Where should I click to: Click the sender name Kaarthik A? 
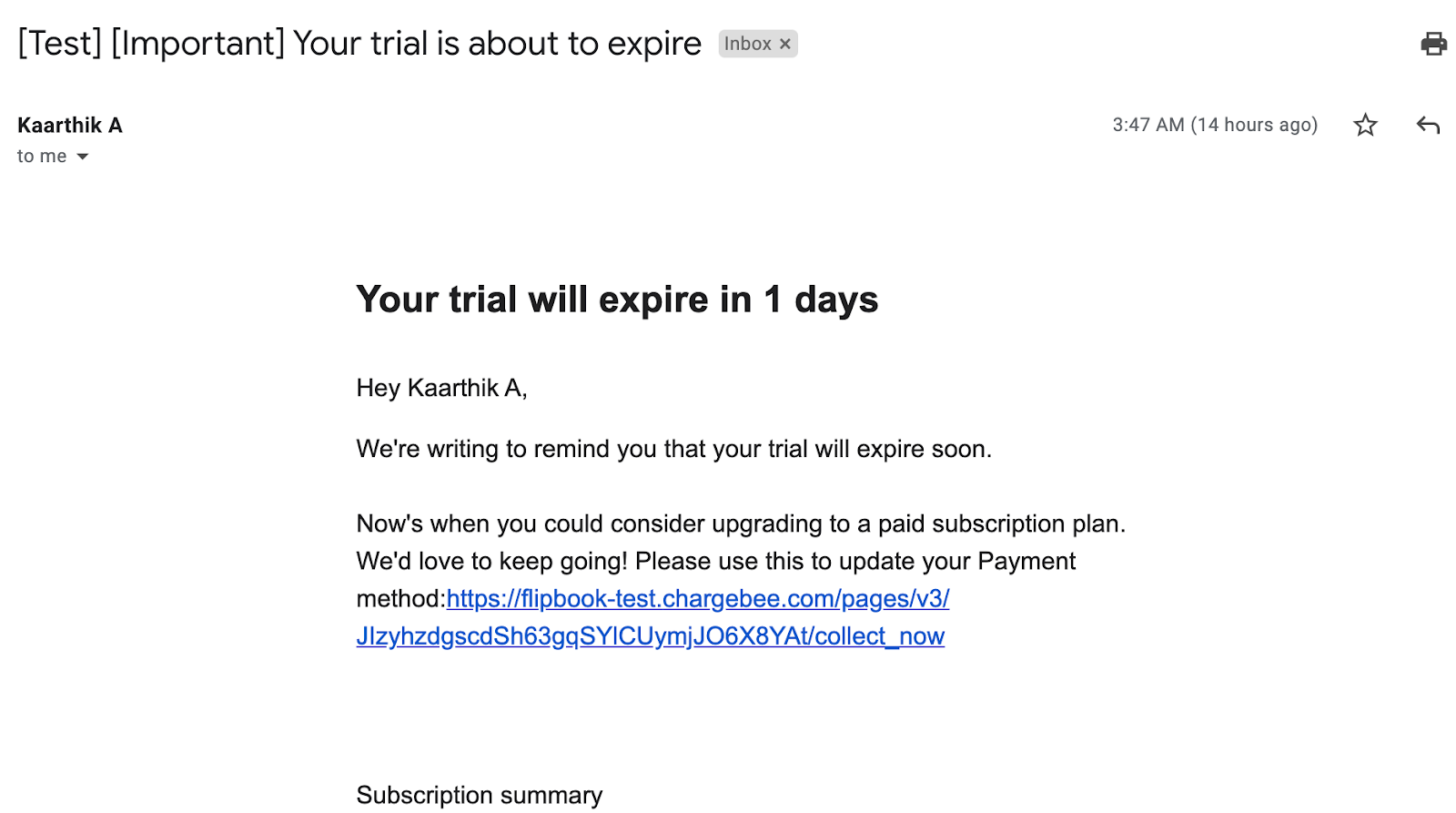point(70,125)
